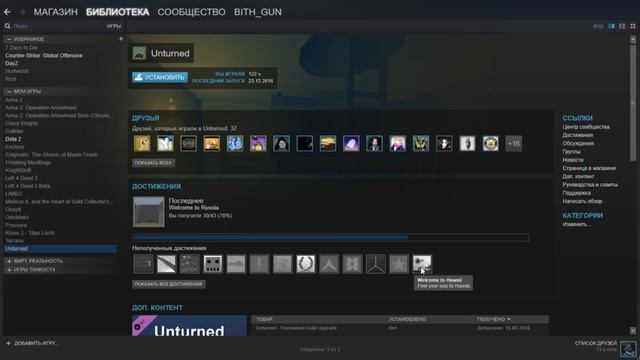
Task: Switch to list view mode icon
Action: click(622, 26)
